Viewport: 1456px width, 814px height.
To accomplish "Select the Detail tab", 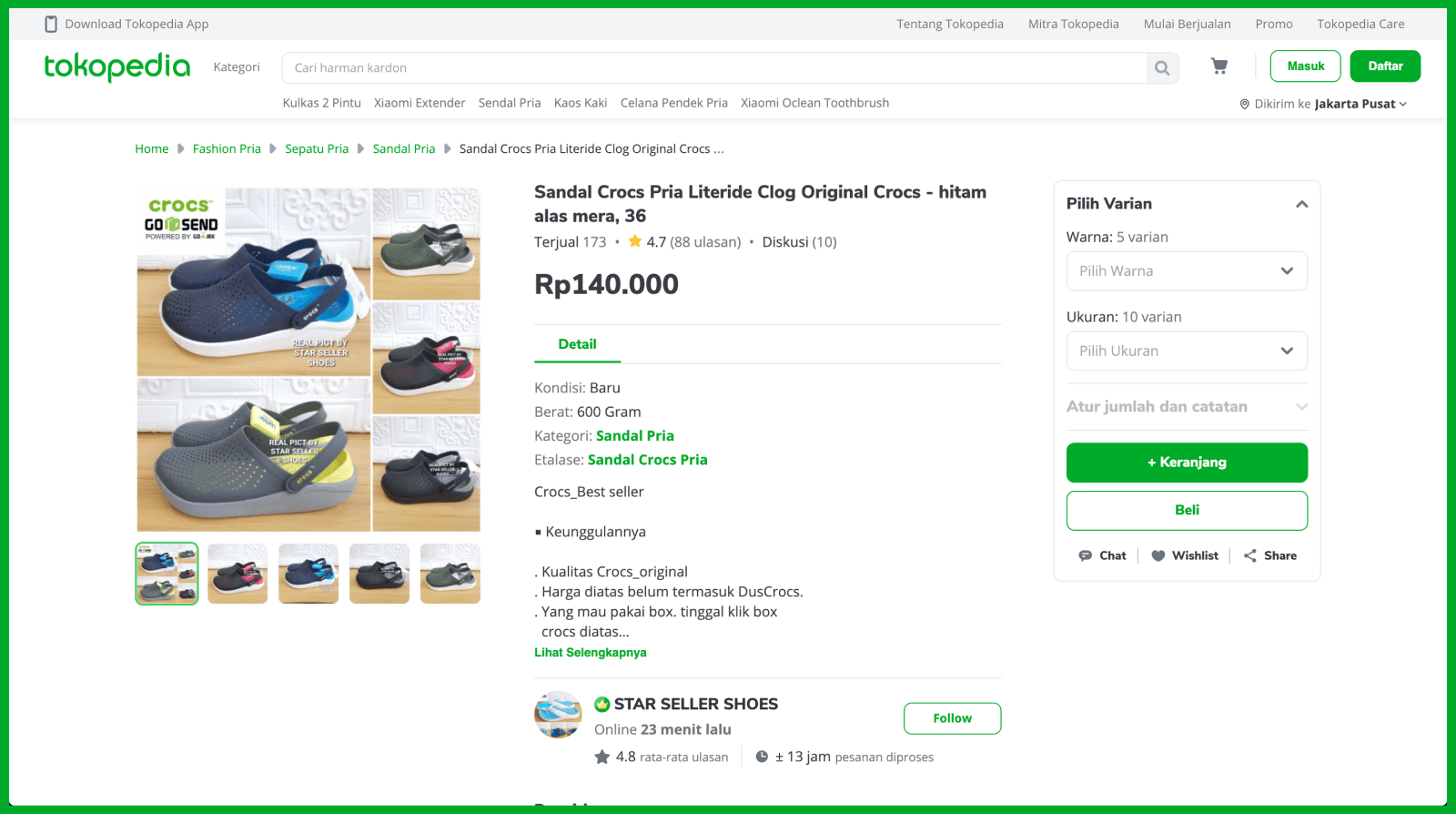I will (x=577, y=344).
